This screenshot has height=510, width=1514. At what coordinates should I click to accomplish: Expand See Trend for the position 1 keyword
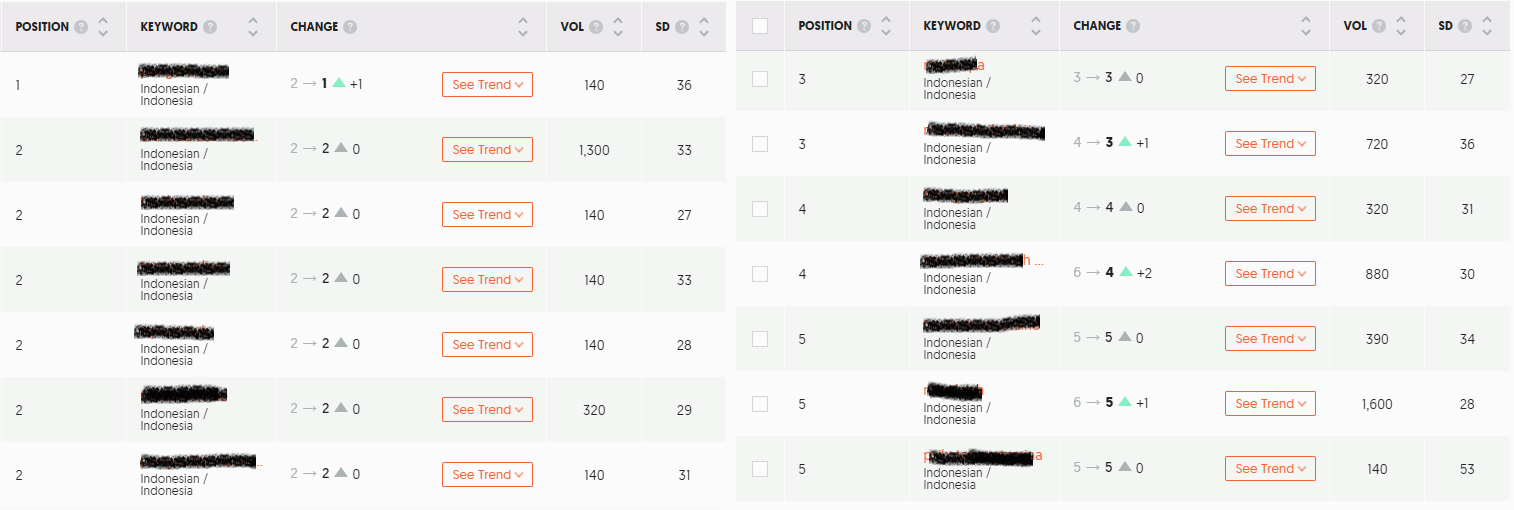point(487,85)
